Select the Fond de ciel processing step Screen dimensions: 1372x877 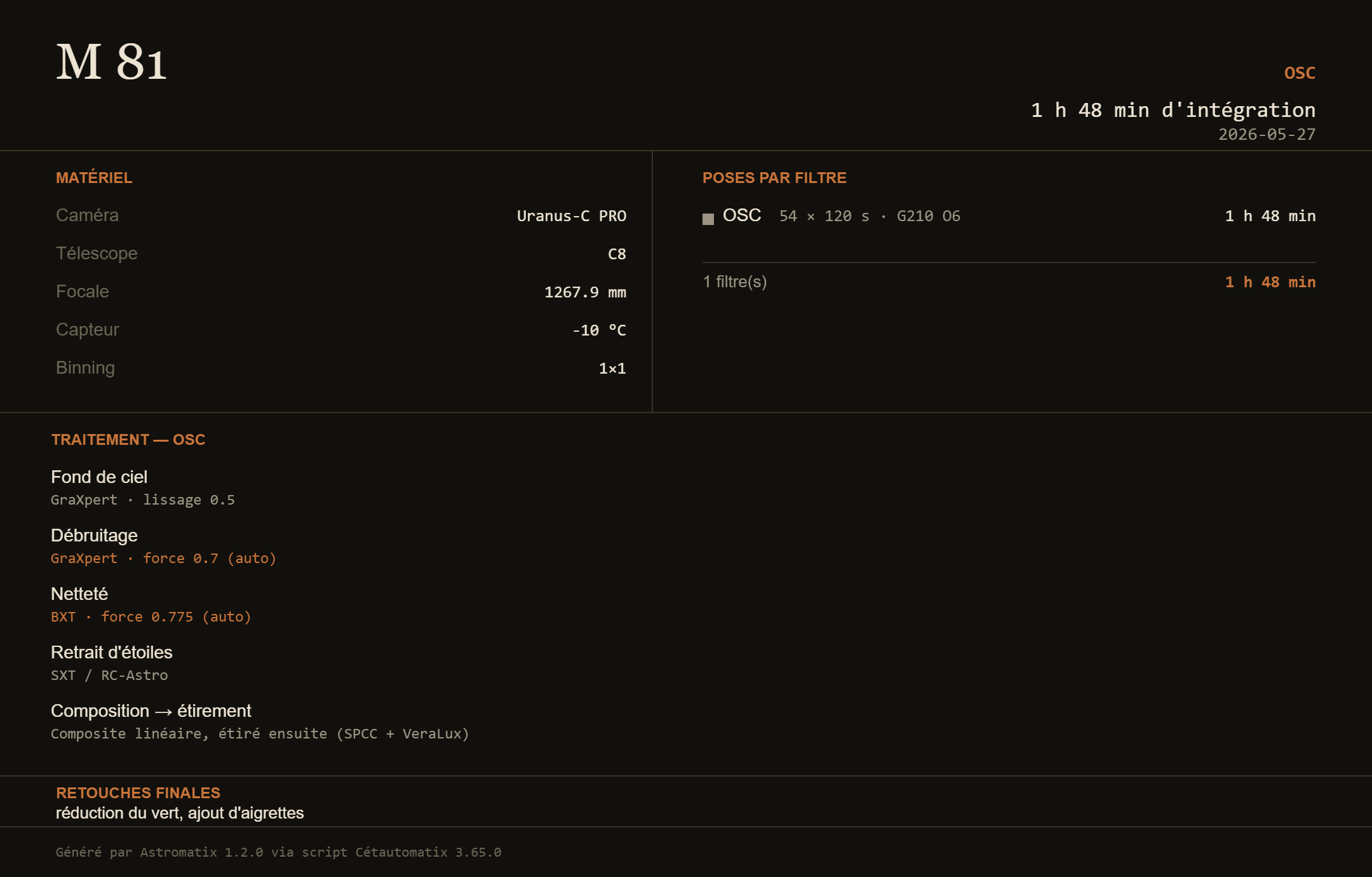coord(99,477)
